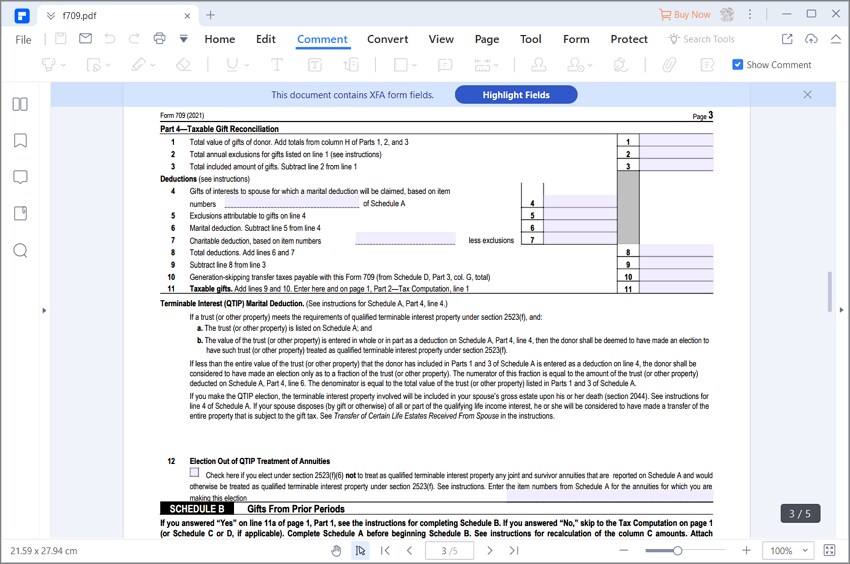Open the comments panel in sidebar
The image size is (850, 564).
20,177
